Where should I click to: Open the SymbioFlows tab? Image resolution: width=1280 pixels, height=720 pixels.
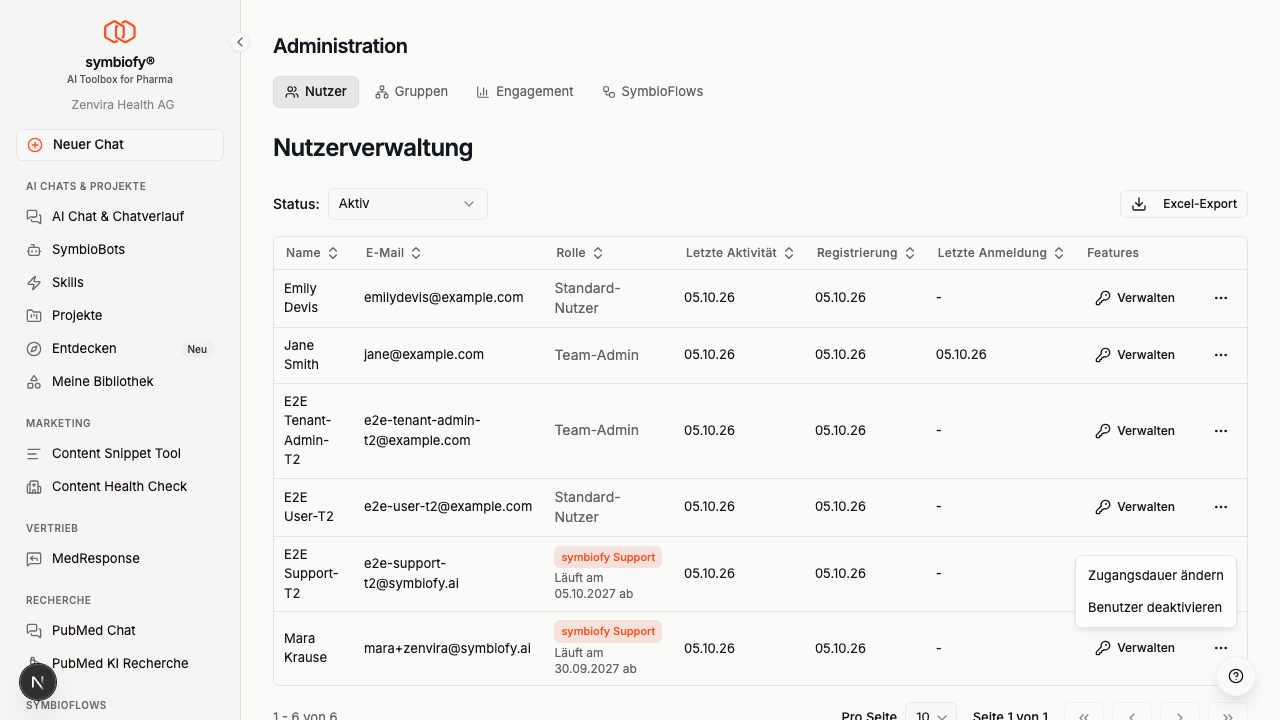(x=653, y=92)
